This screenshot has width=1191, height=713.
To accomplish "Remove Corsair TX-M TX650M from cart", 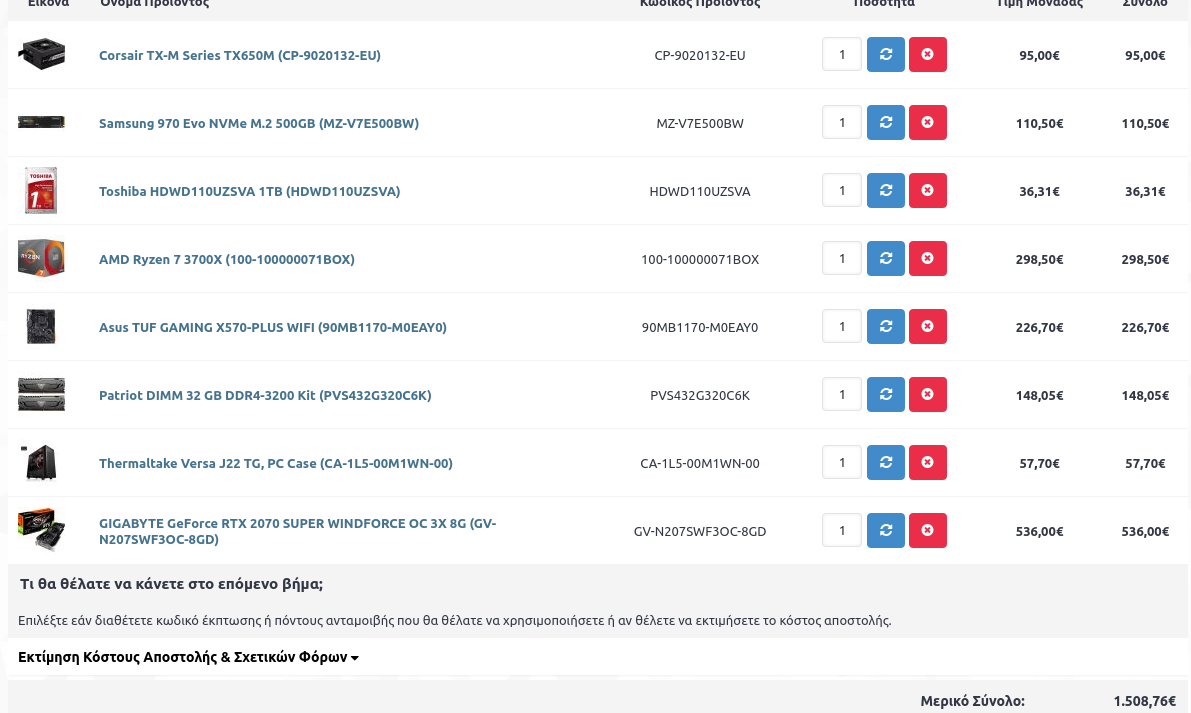I will [x=927, y=55].
